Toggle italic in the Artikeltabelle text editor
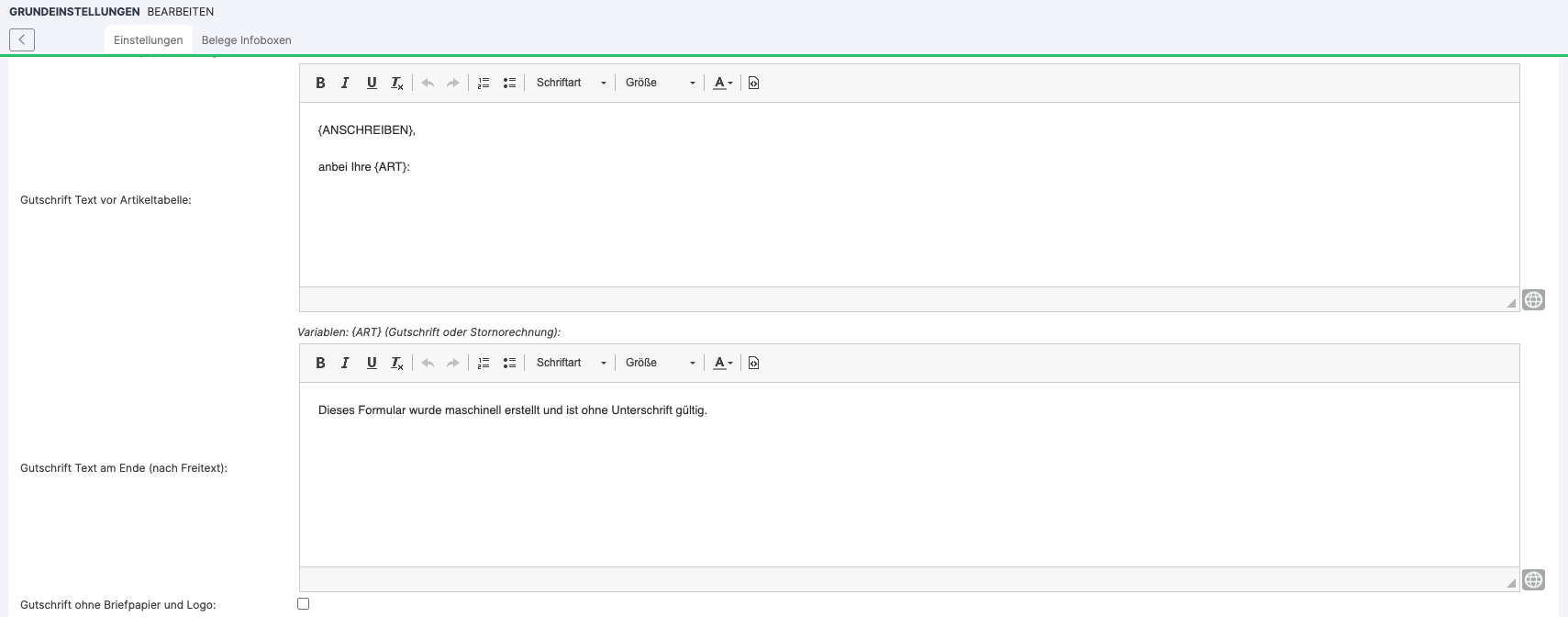Viewport: 1568px width, 617px height. 345,83
